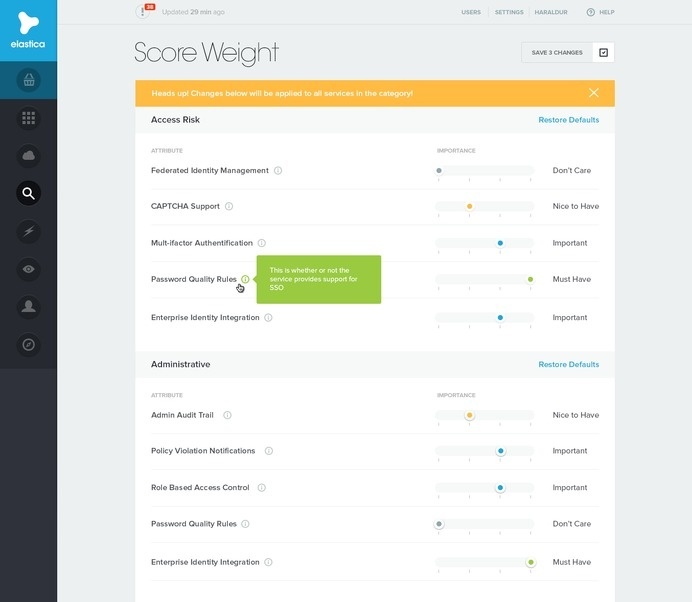Click Federated Identity Management slider handle
Viewport: 692px width, 602px height.
439,170
